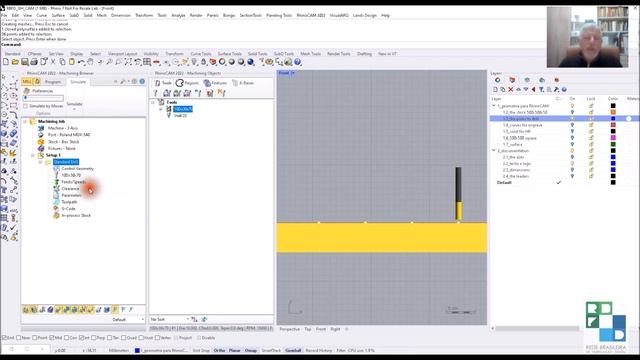Click the Undo icon in toolbar
640x360 pixels.
[x=81, y=62]
